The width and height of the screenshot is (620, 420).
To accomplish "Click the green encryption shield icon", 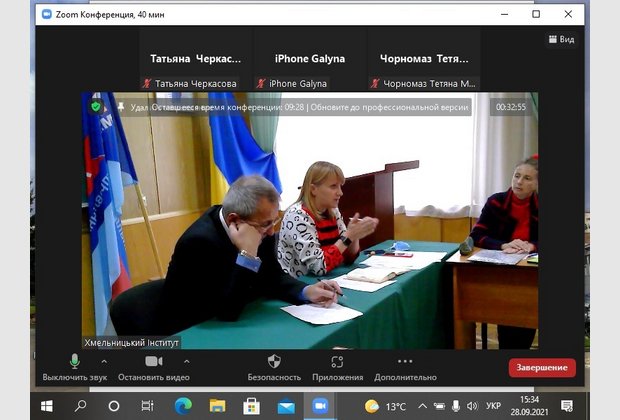I will (x=96, y=106).
